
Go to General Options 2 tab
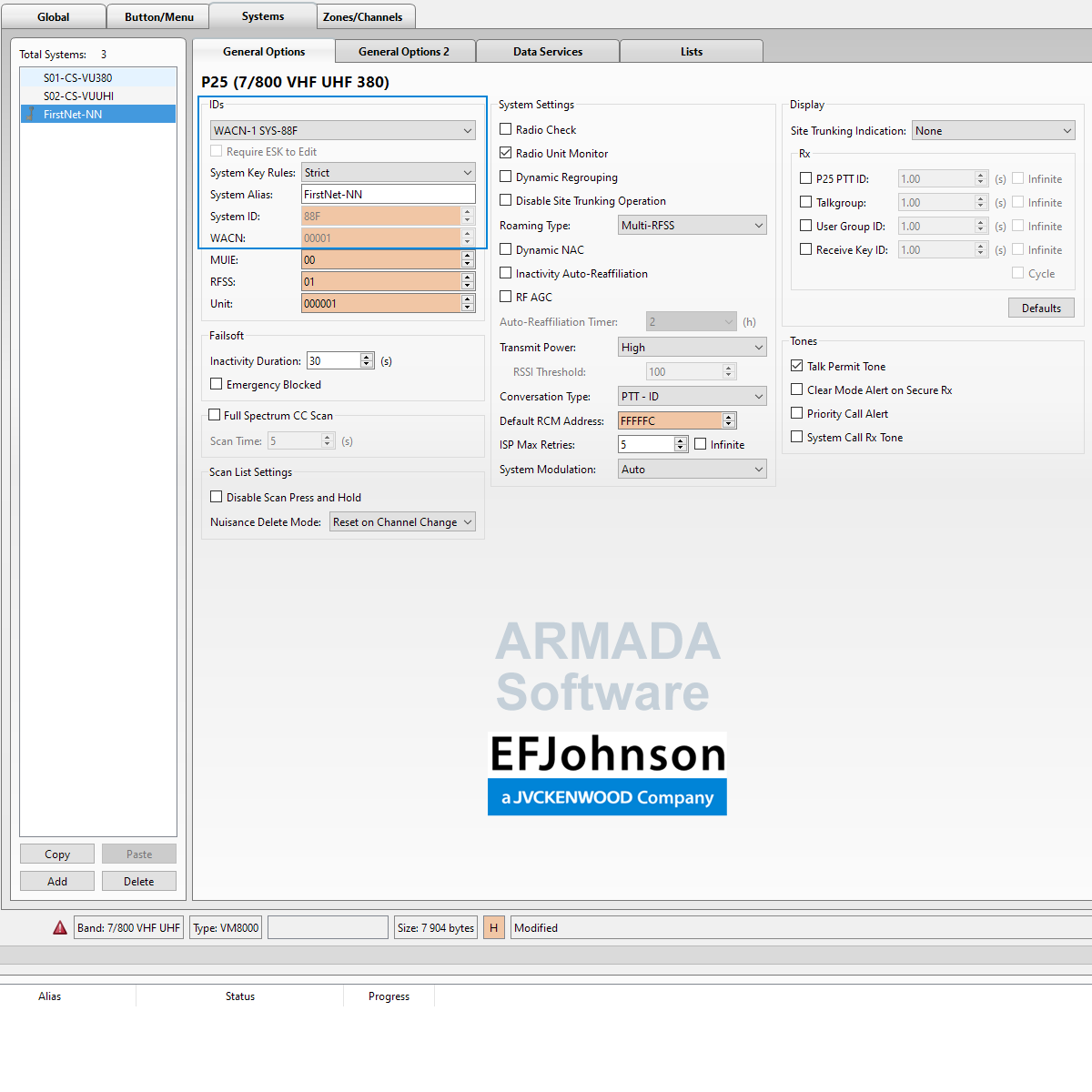(403, 52)
